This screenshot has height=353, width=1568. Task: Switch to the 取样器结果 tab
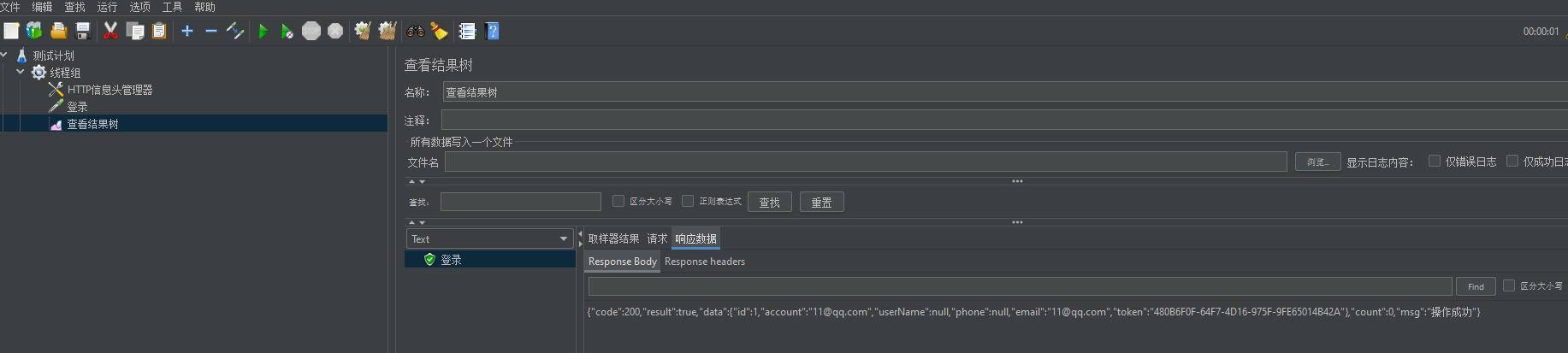[613, 238]
